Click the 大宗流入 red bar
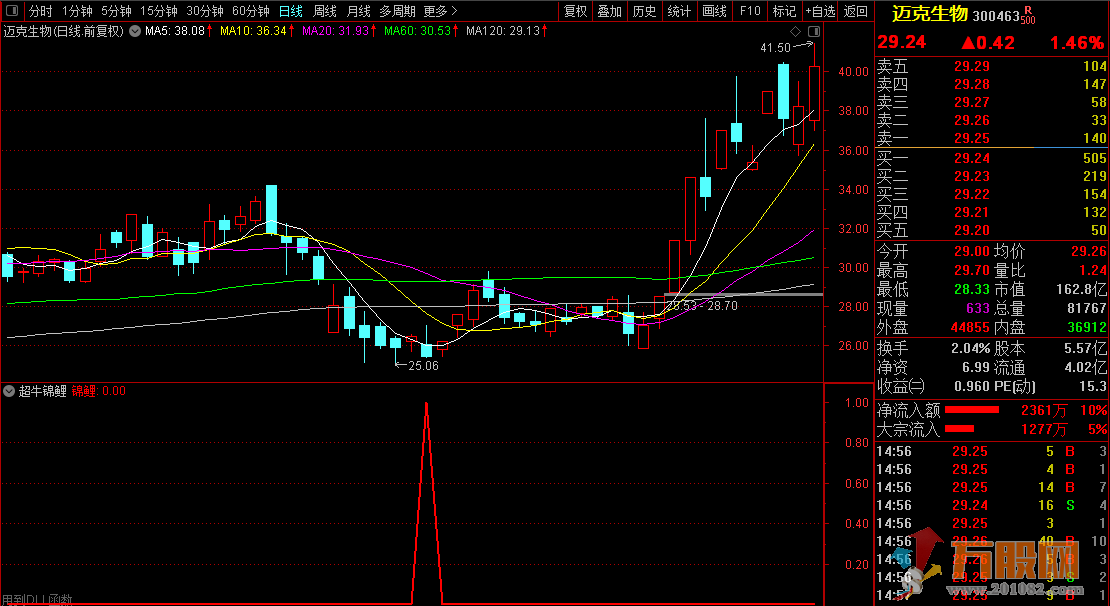The width and height of the screenshot is (1110, 606). coord(960,429)
